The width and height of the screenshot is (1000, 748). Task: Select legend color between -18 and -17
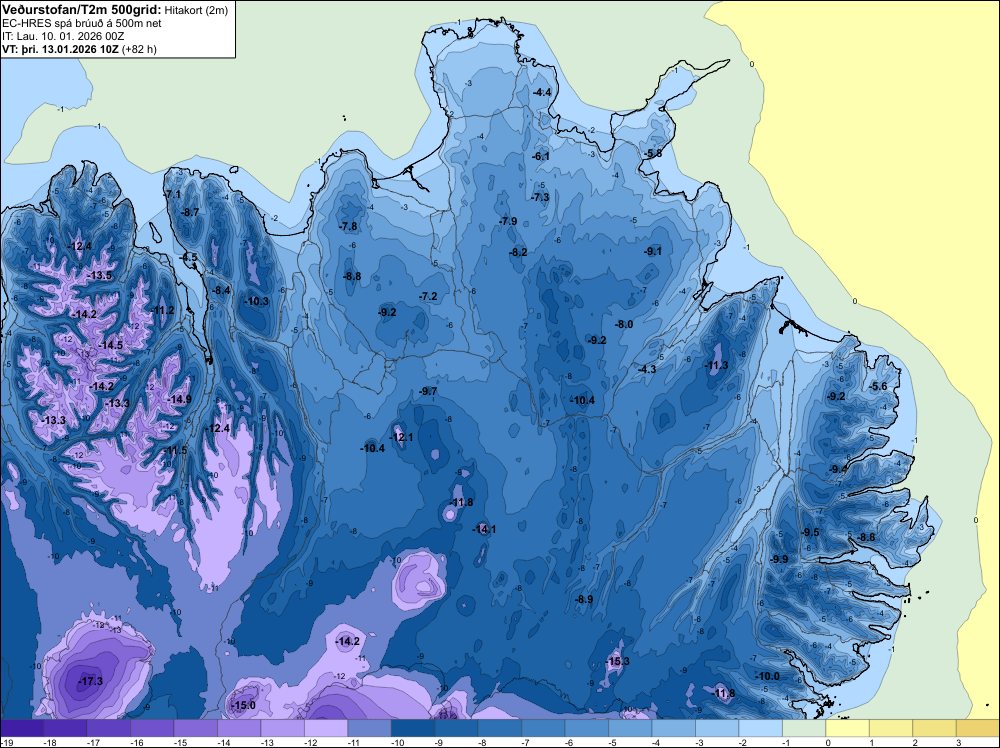click(x=65, y=728)
